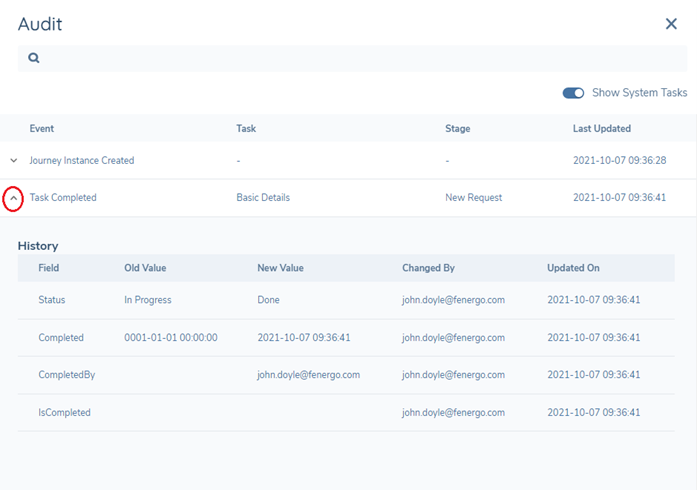Click the Last Updated column header
Screen dimensions: 697x490
coord(601,129)
